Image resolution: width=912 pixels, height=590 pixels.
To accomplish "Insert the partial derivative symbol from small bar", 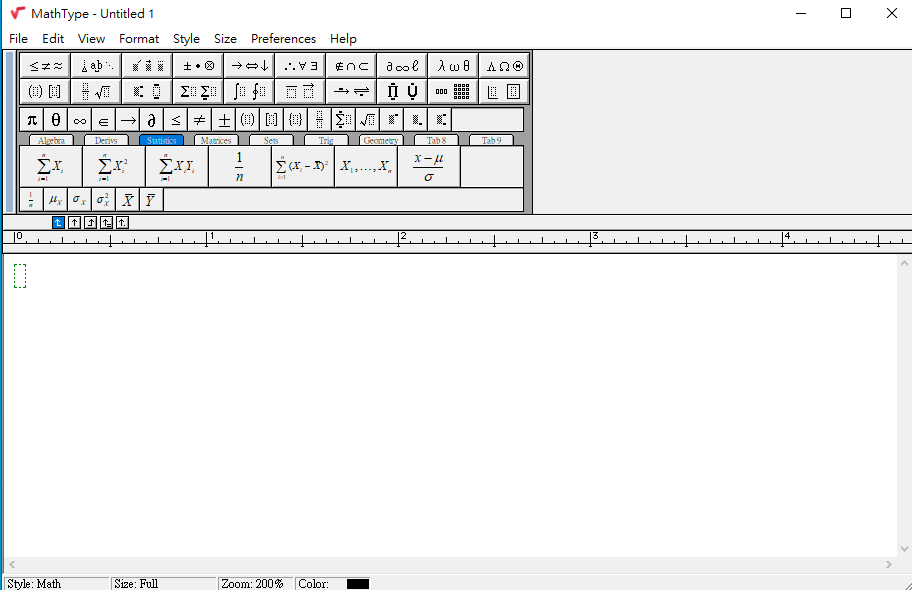I will click(151, 120).
